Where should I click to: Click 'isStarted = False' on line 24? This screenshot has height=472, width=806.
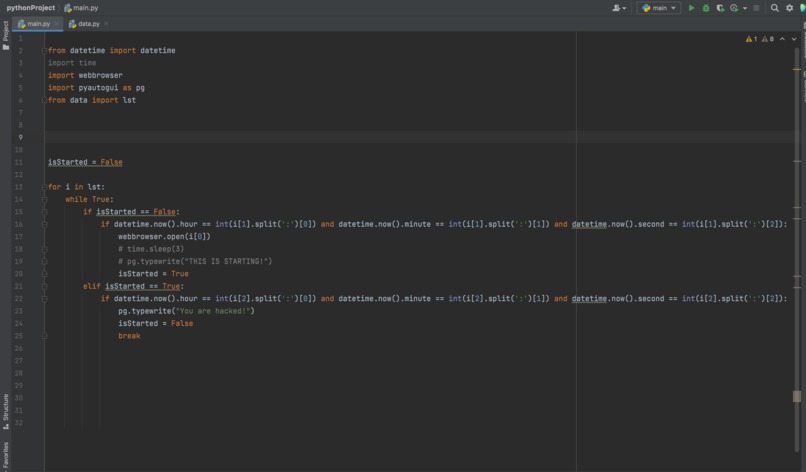click(x=155, y=323)
